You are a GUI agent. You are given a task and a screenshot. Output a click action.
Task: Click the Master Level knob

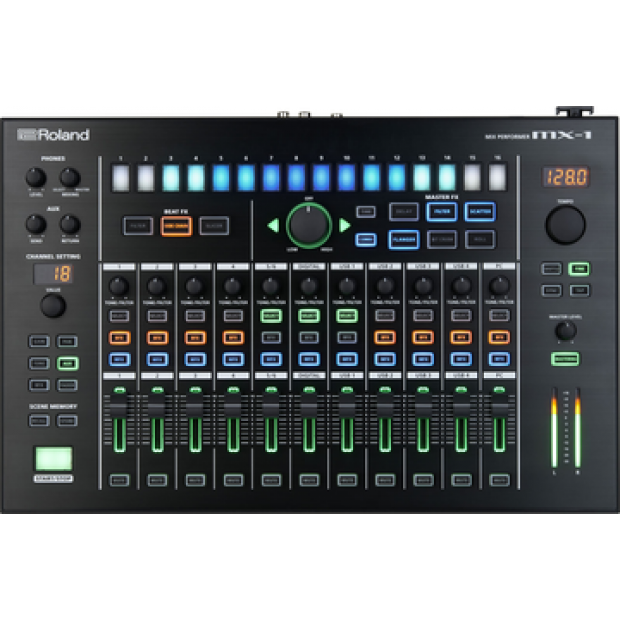point(565,331)
